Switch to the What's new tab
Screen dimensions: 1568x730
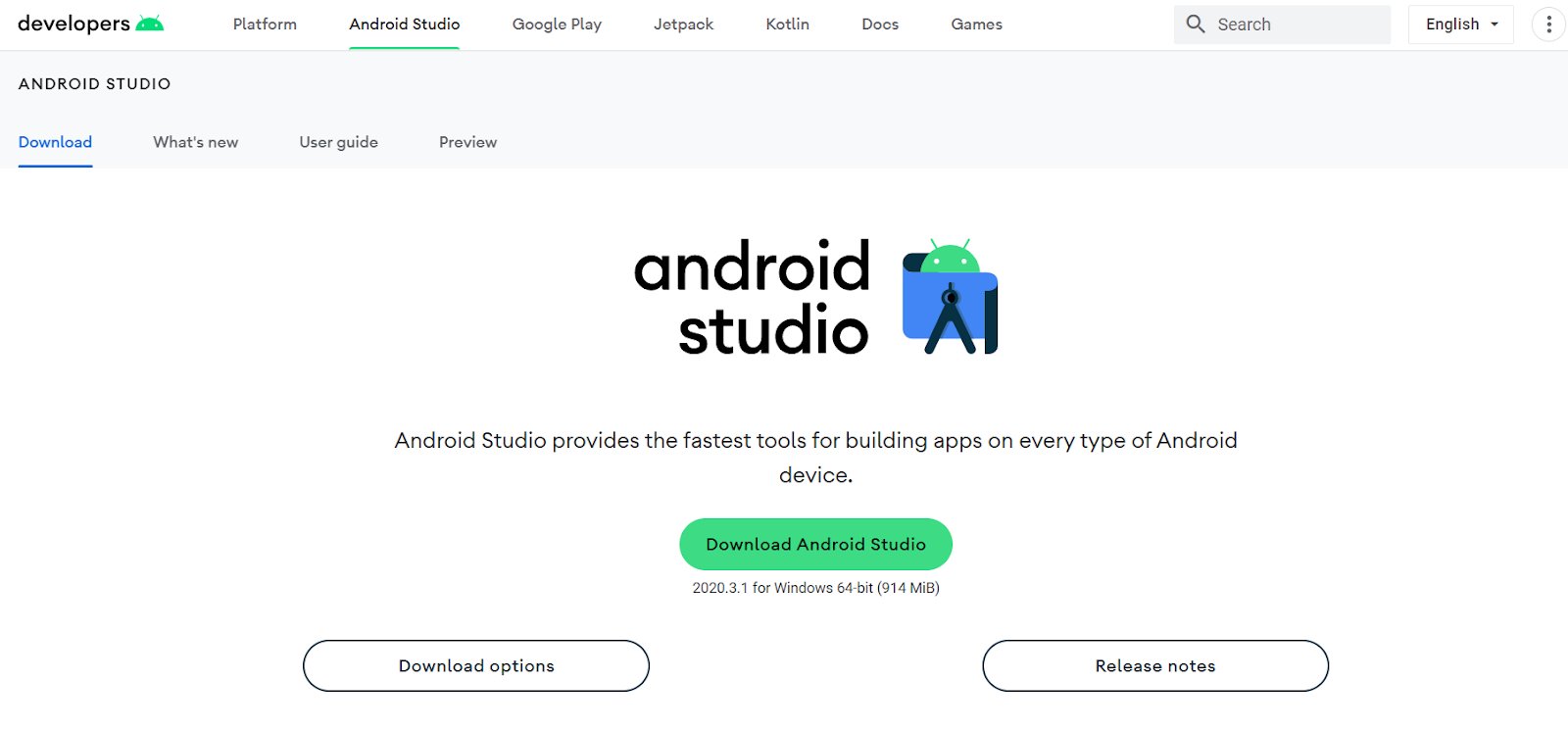click(x=196, y=142)
